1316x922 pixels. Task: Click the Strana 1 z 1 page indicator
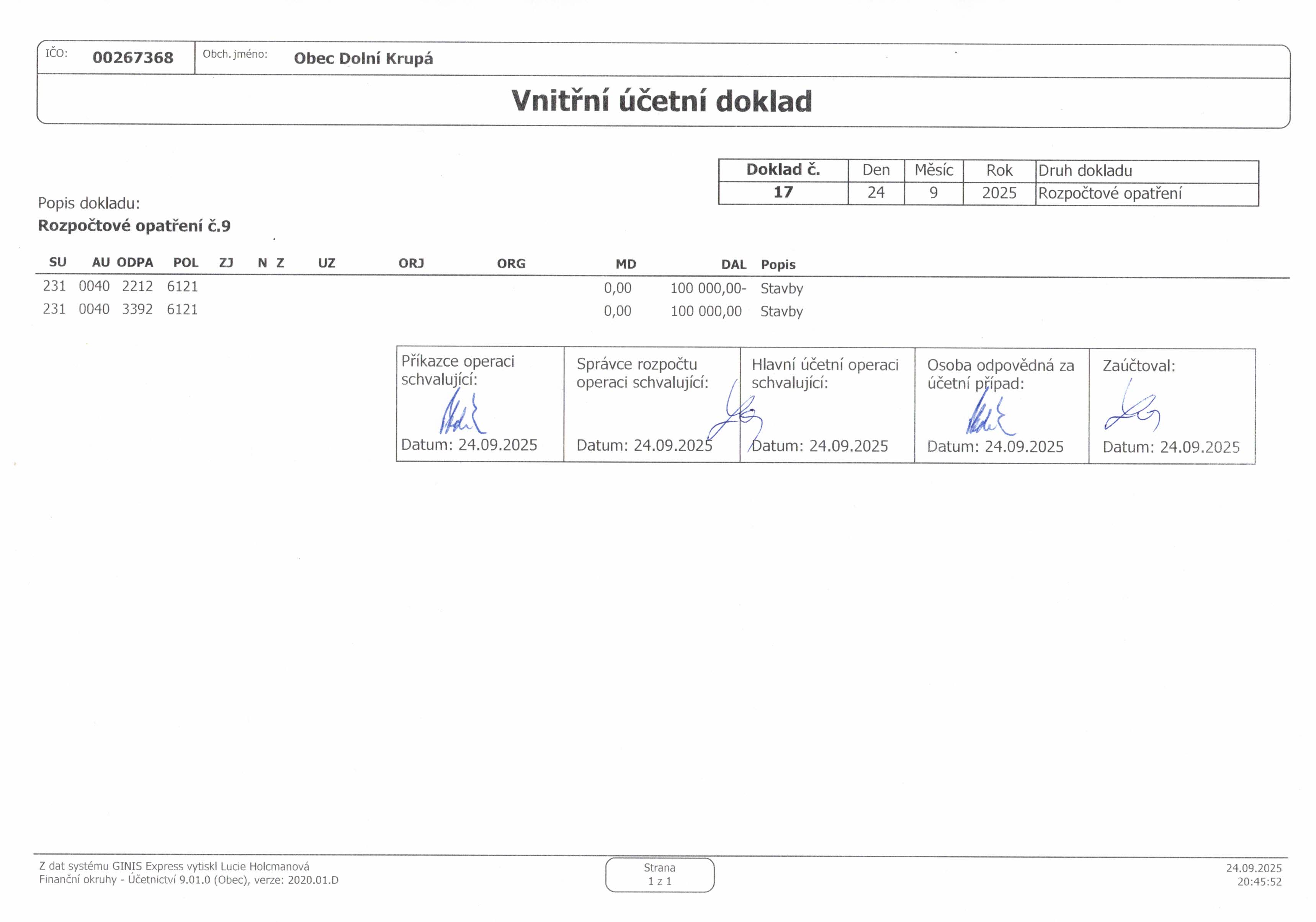659,875
